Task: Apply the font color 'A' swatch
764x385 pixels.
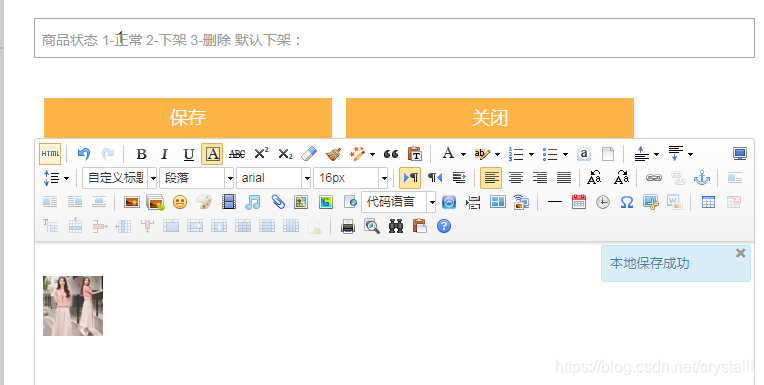Action: (448, 154)
